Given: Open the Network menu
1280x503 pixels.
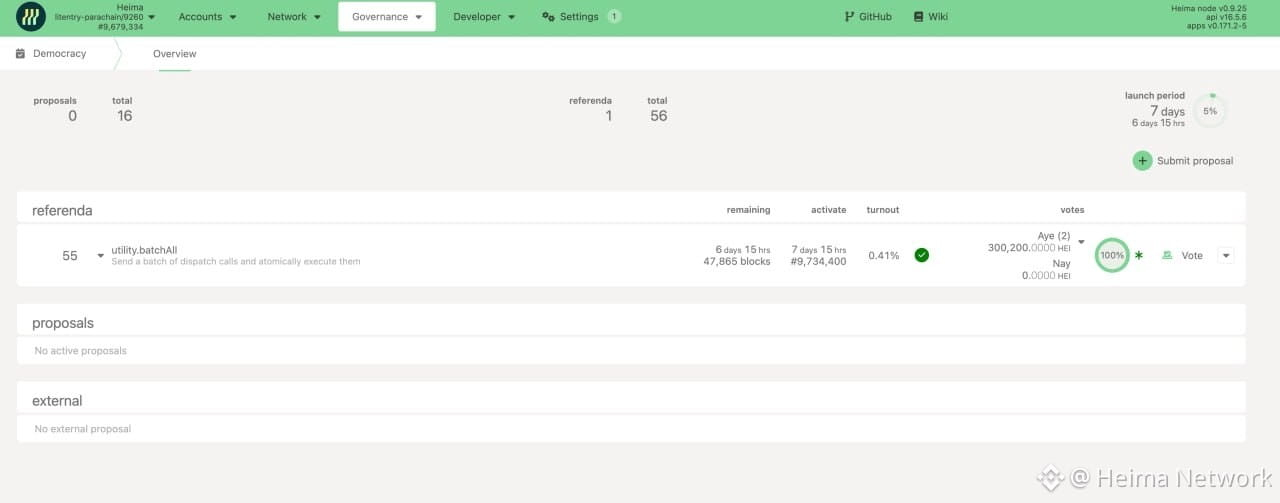Looking at the screenshot, I should point(294,17).
